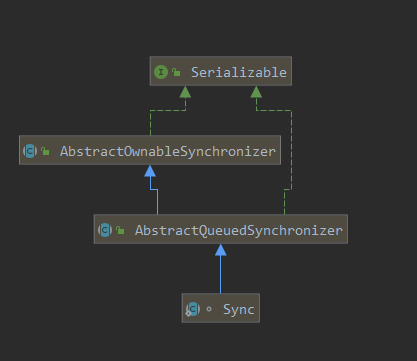Image resolution: width=417 pixels, height=361 pixels.
Task: Click blue arrowhead under AbstractOwnableSynchronizer
Action: pos(150,171)
